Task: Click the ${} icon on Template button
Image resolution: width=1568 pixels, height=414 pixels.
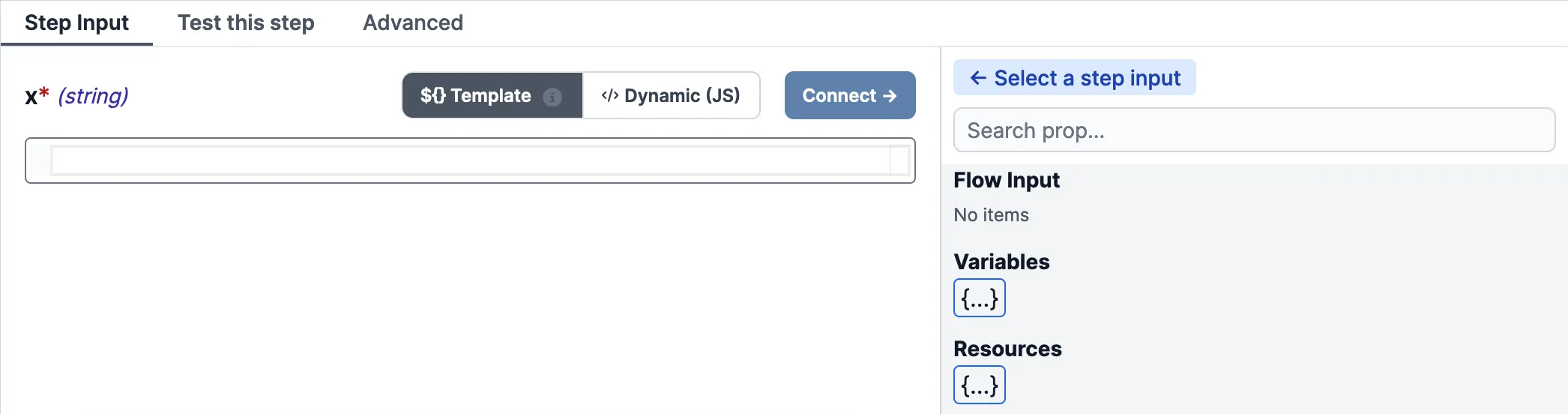Action: (432, 95)
